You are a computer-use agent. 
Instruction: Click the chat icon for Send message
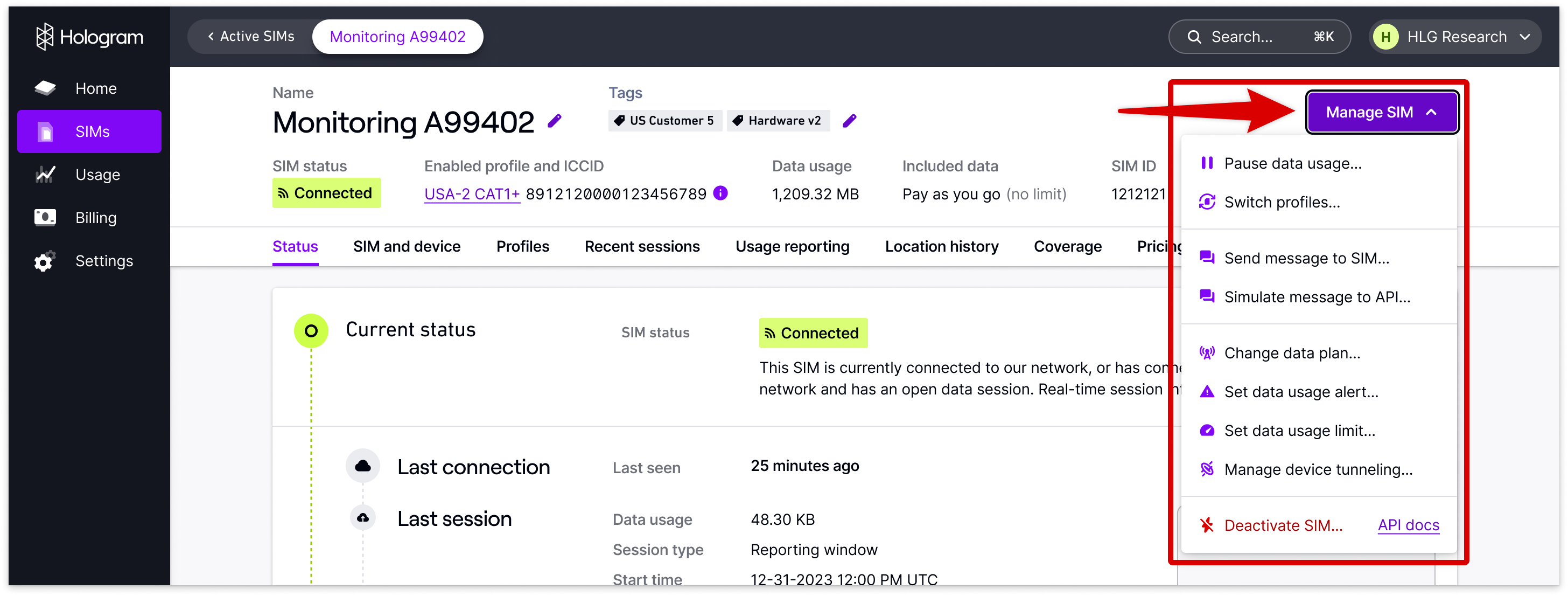(x=1207, y=257)
